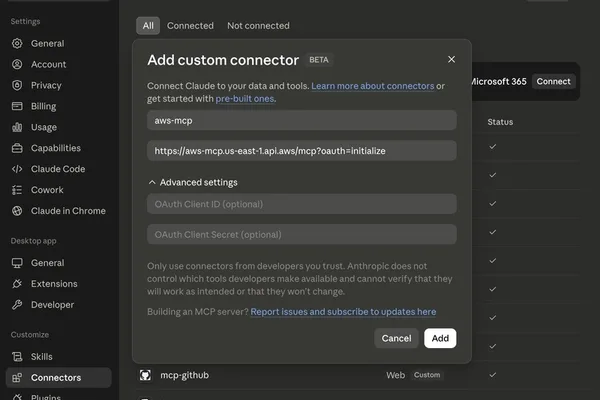Screen dimensions: 600x400
Task: Open the Claude Code settings page
Action: point(59,169)
